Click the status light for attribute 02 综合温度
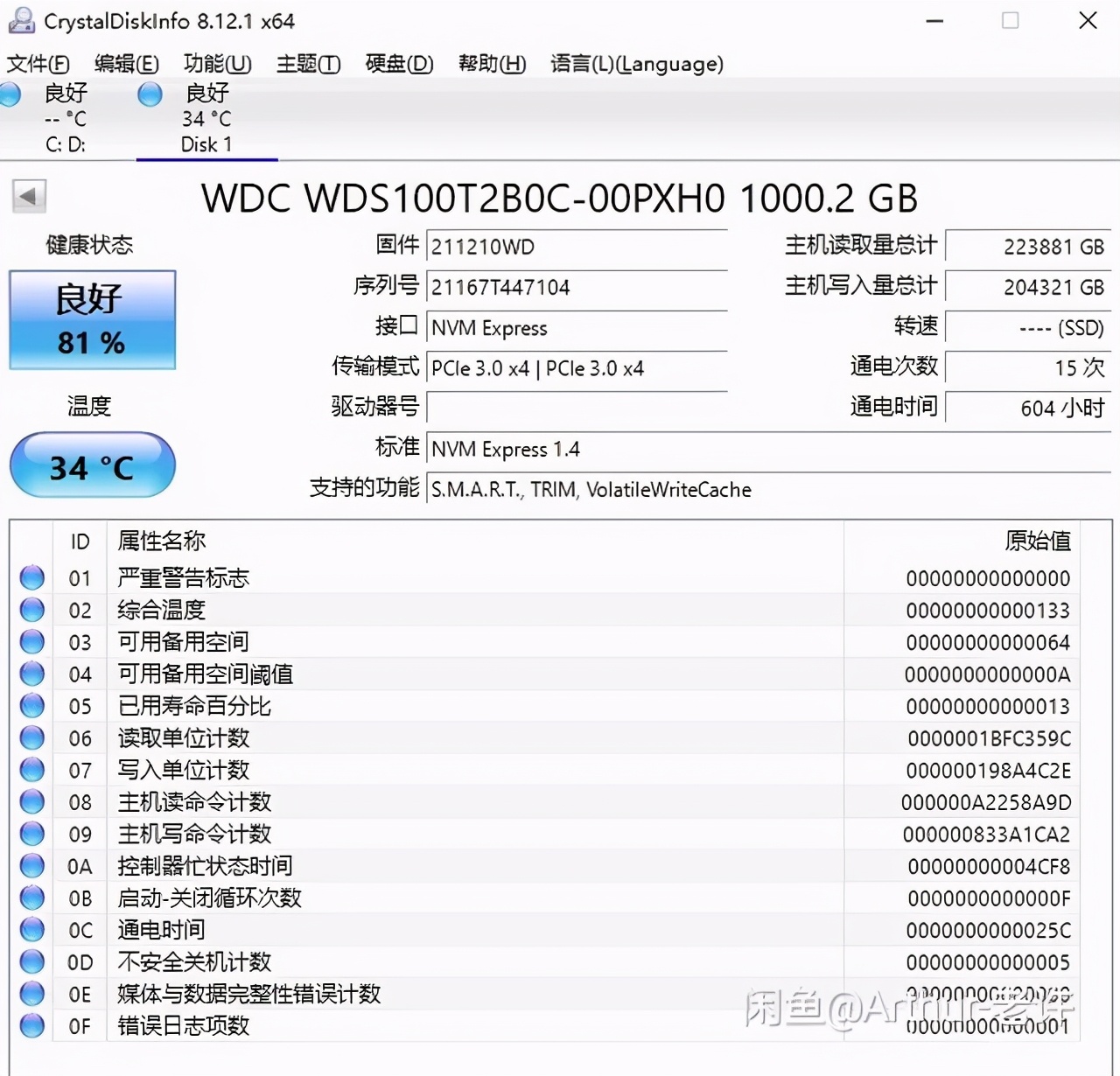This screenshot has width=1120, height=1076. tap(31, 610)
